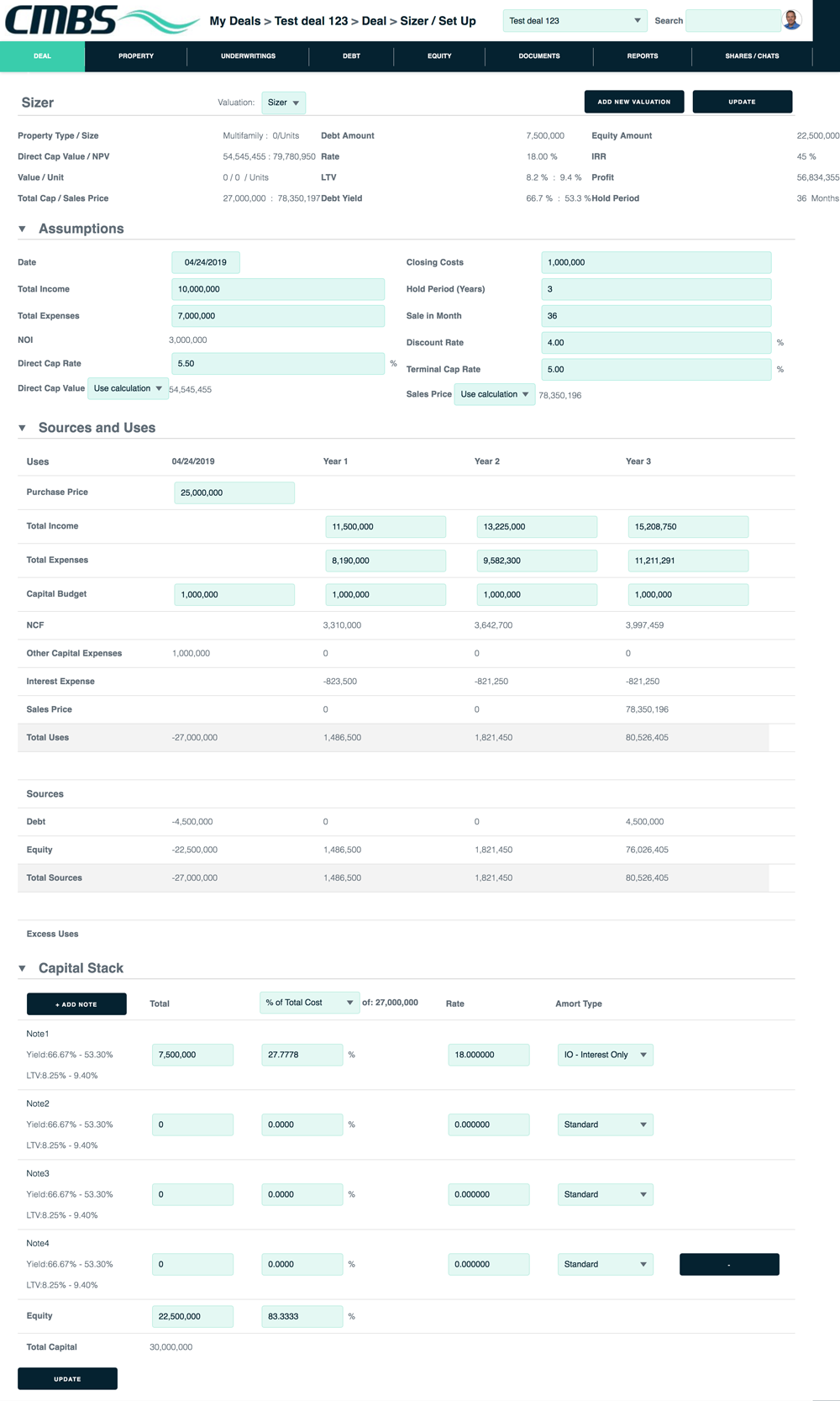
Task: Open the % of Total Cost dropdown
Action: point(309,1003)
